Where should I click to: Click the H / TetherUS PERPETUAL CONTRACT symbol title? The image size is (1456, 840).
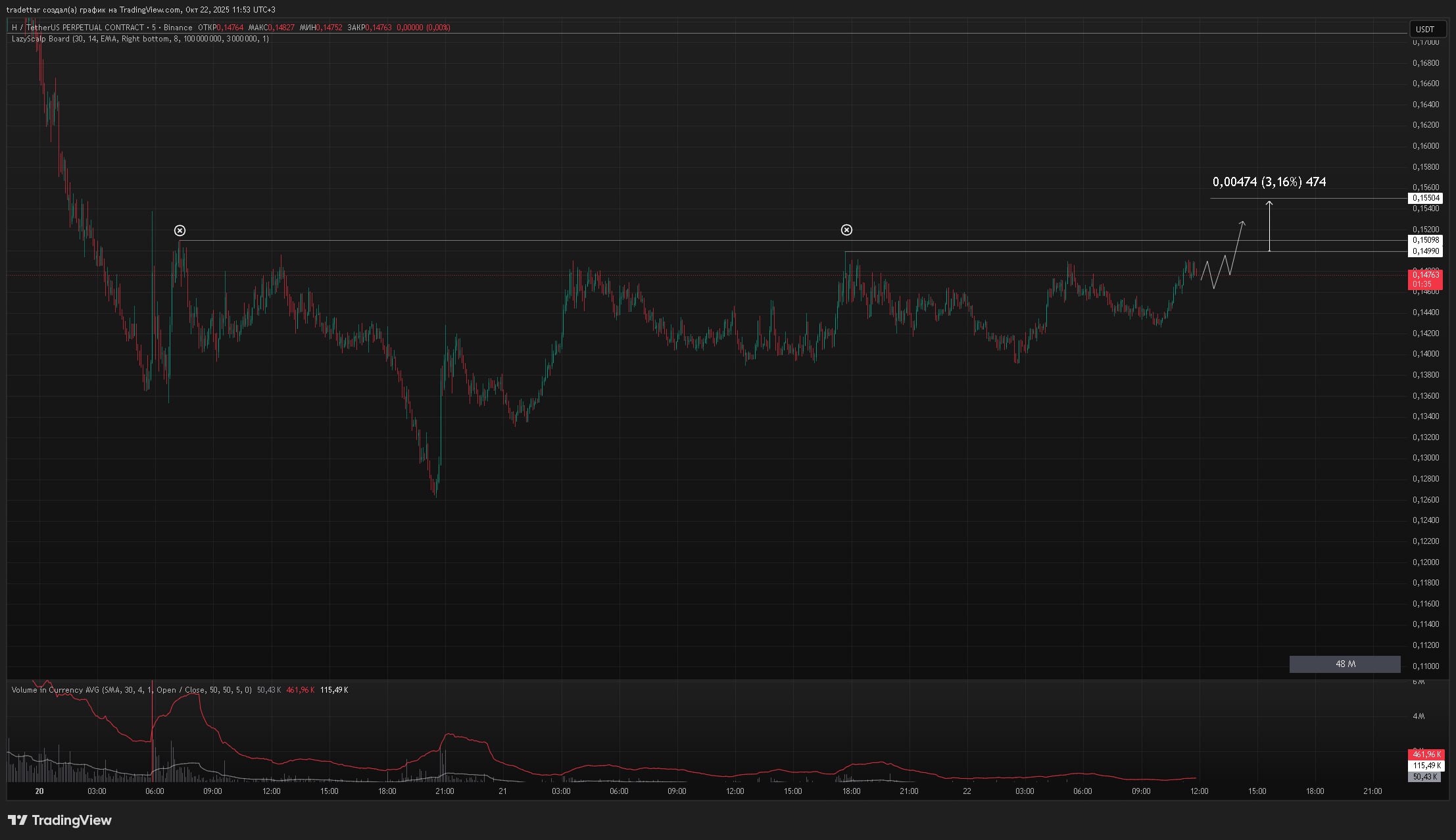click(78, 28)
